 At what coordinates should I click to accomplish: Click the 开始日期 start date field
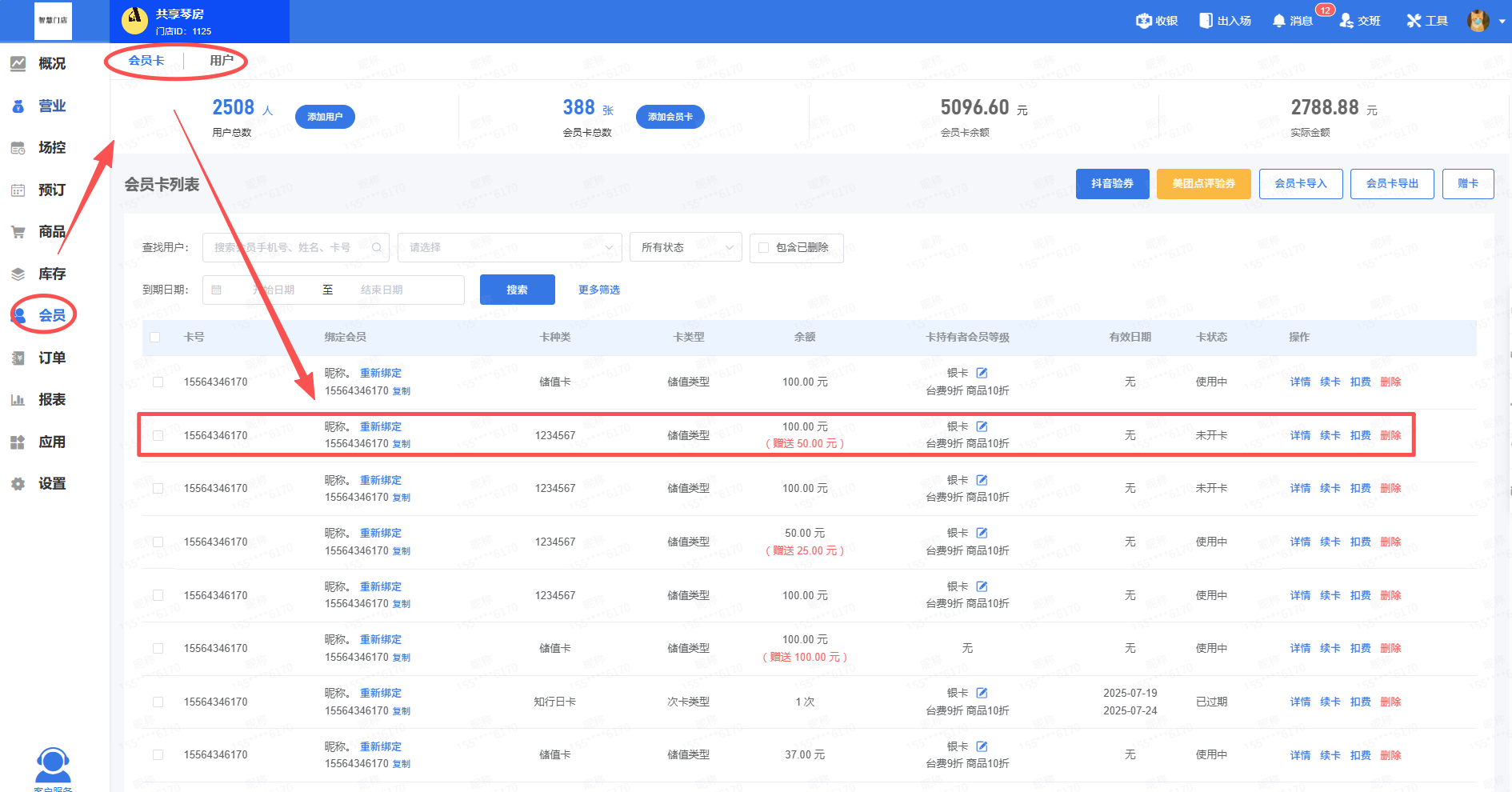pos(274,290)
